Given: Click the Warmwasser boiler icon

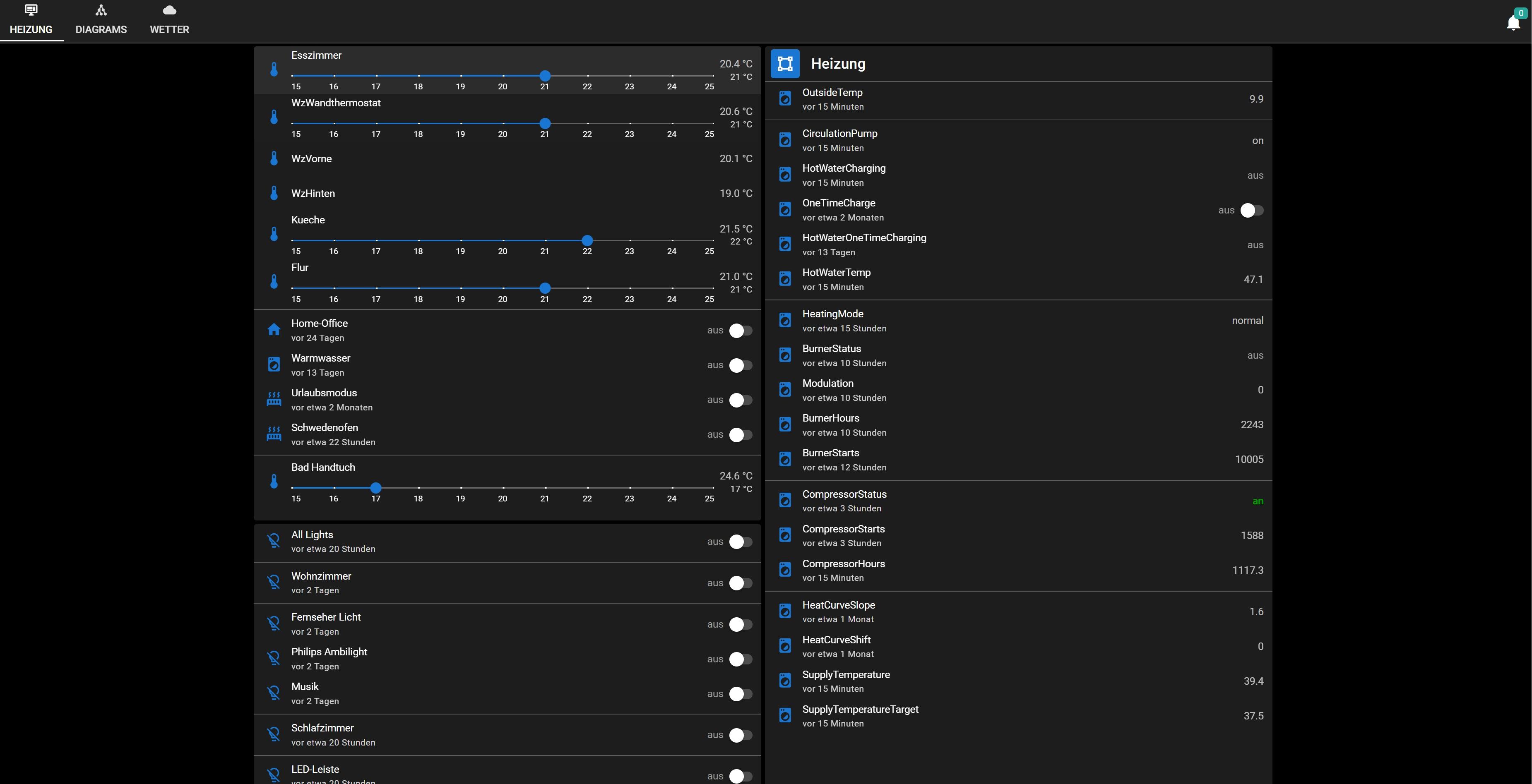Looking at the screenshot, I should (x=274, y=364).
